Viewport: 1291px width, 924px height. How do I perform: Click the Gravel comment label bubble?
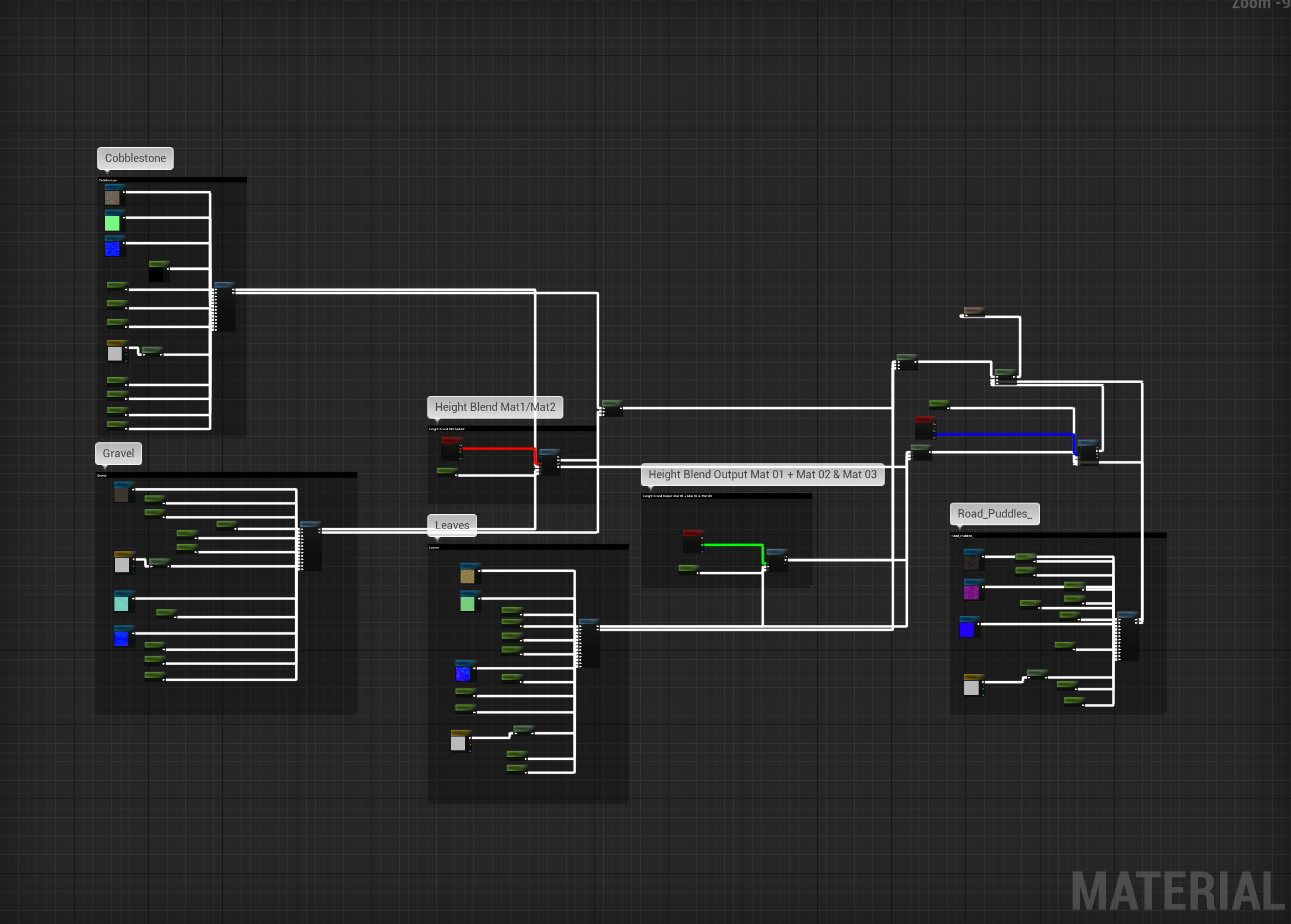(118, 453)
